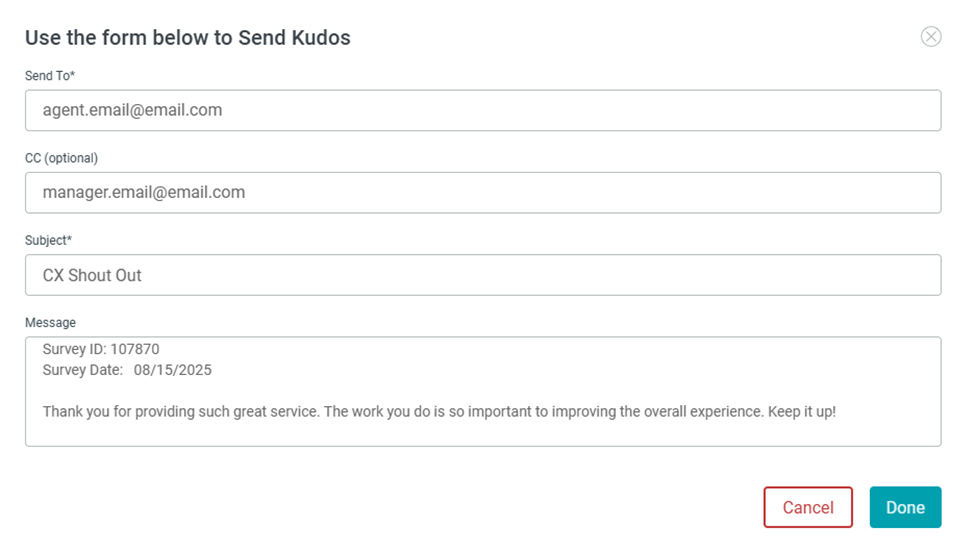Click the "Subject*" field label
The width and height of the screenshot is (975, 552).
click(x=48, y=240)
